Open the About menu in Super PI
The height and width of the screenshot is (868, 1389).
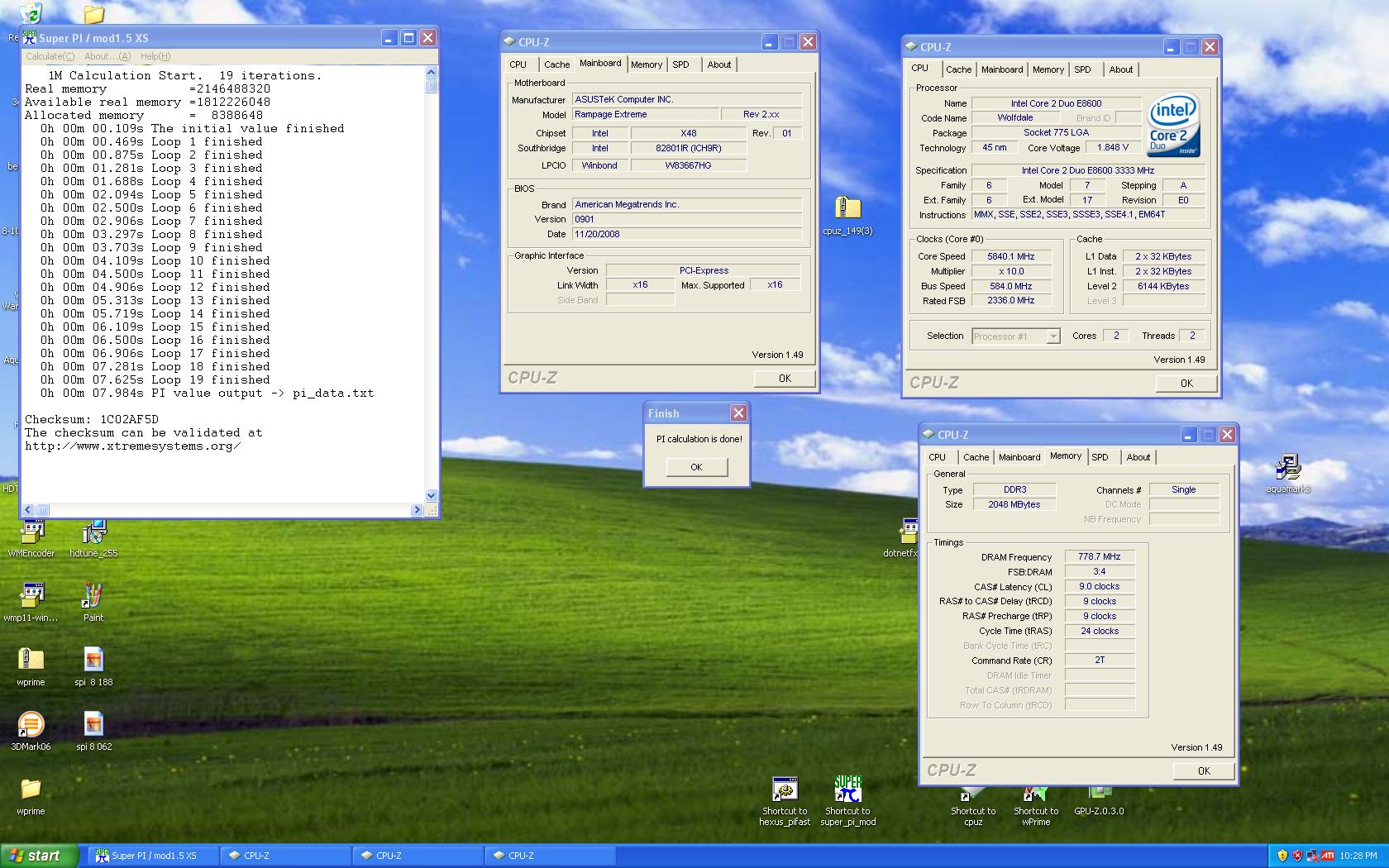tap(107, 56)
